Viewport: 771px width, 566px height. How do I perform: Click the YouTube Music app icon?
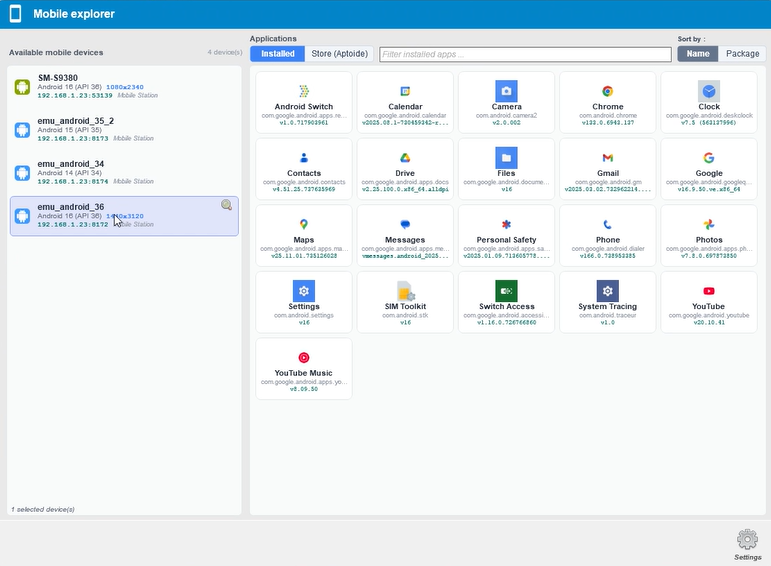(x=304, y=357)
